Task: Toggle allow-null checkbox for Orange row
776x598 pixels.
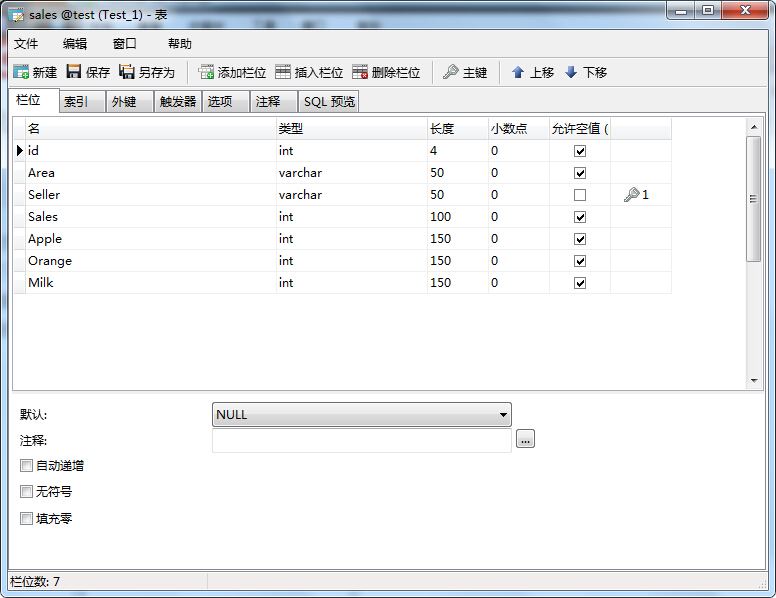Action: coord(580,261)
